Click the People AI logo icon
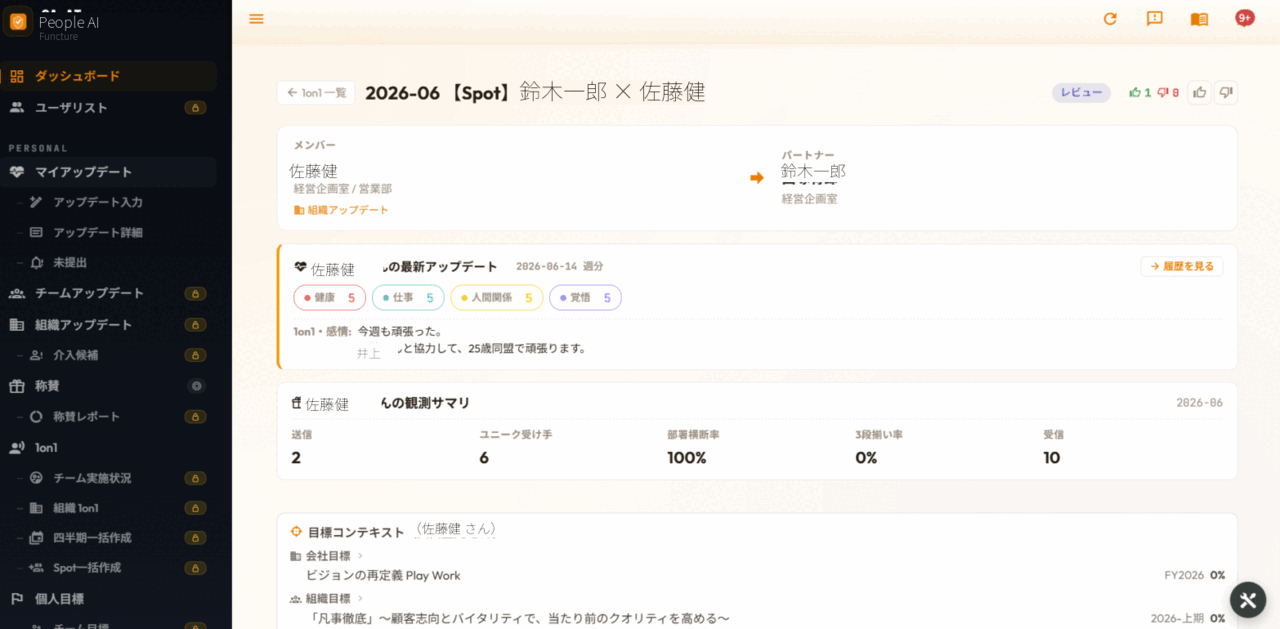This screenshot has height=629, width=1280. (x=18, y=22)
